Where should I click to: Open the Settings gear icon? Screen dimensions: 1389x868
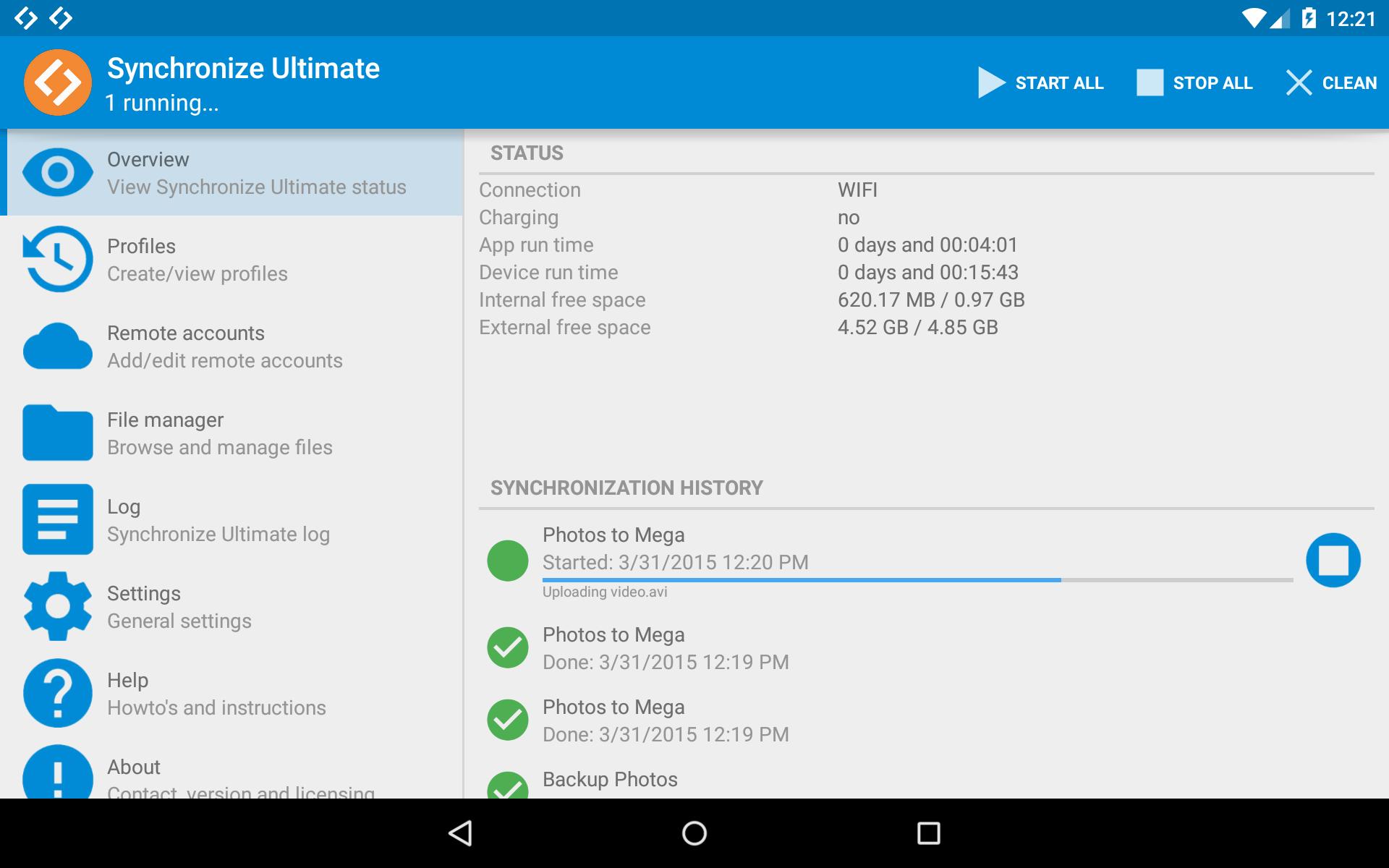pyautogui.click(x=58, y=606)
